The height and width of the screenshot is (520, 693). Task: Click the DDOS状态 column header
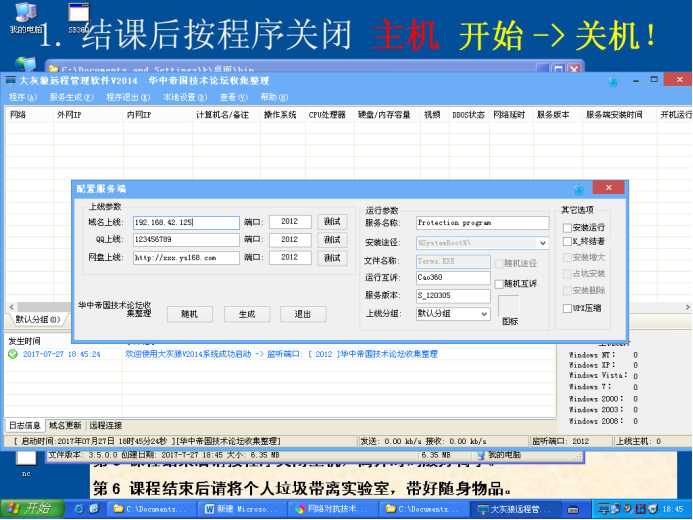coord(468,115)
